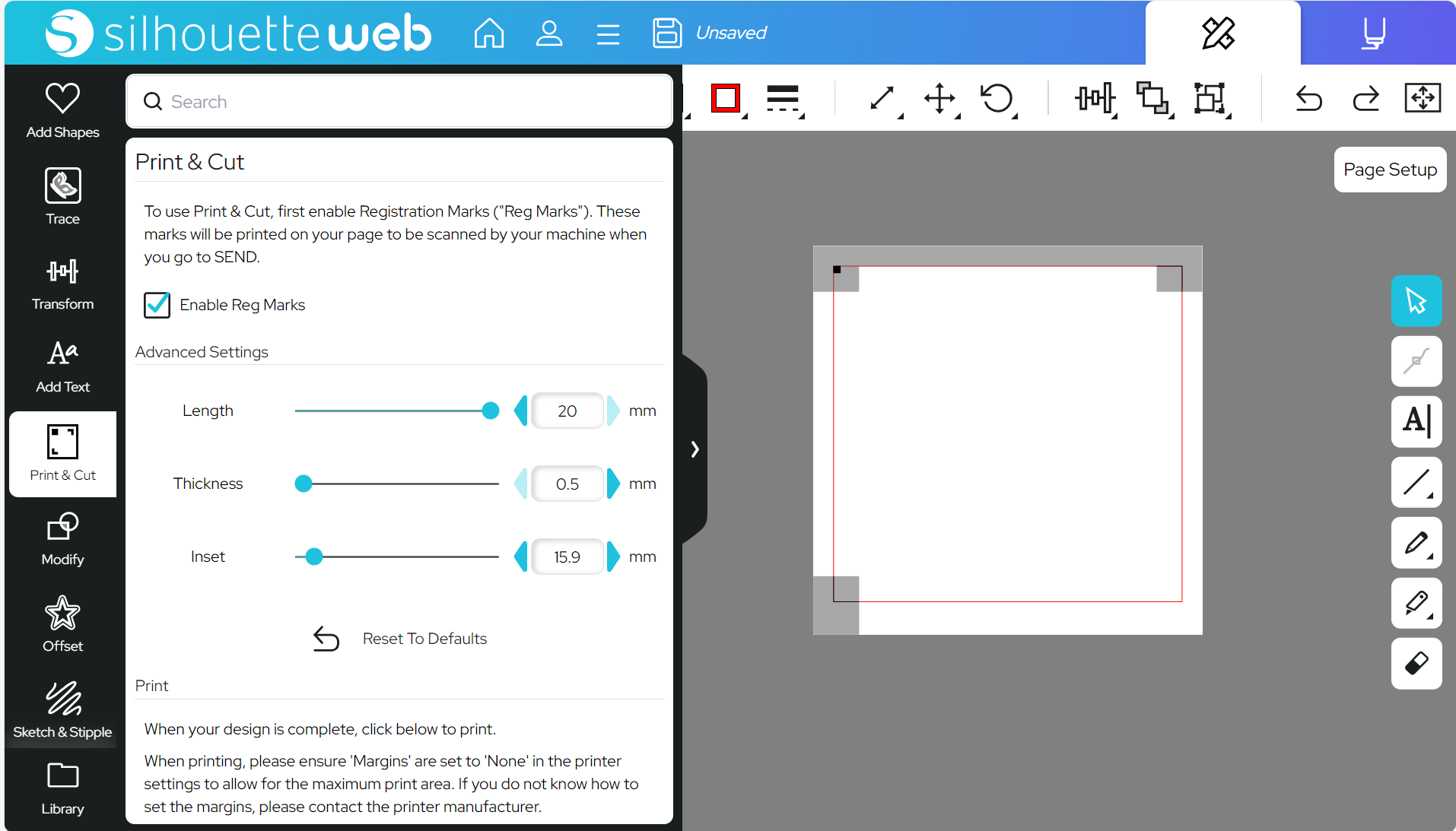Open Page Setup
The height and width of the screenshot is (831, 1456).
[x=1390, y=170]
